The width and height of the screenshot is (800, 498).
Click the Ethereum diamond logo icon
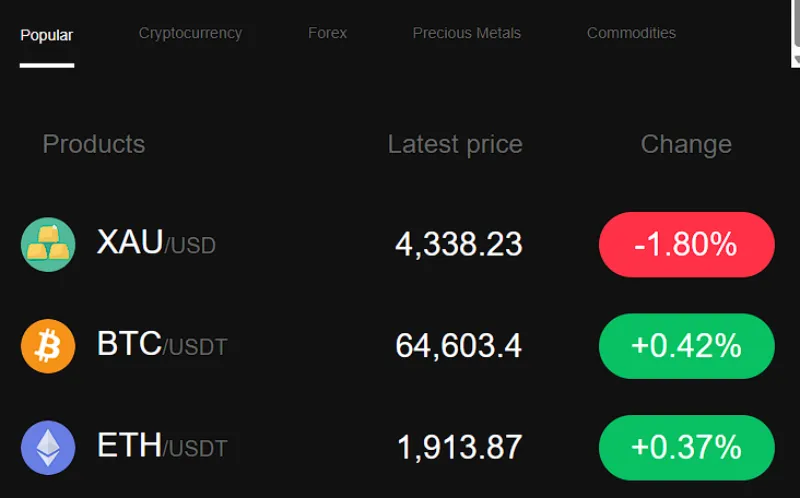click(48, 447)
